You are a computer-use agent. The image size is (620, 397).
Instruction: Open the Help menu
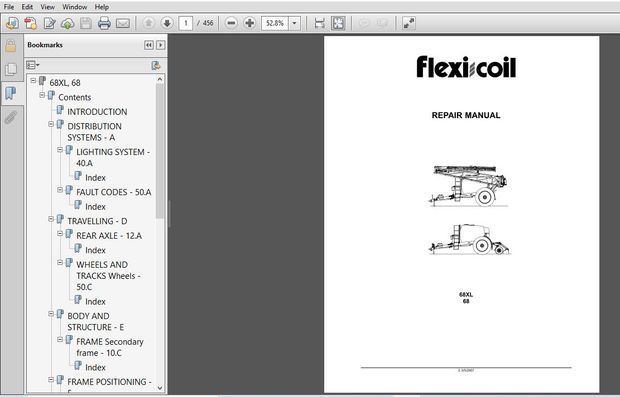coord(102,7)
